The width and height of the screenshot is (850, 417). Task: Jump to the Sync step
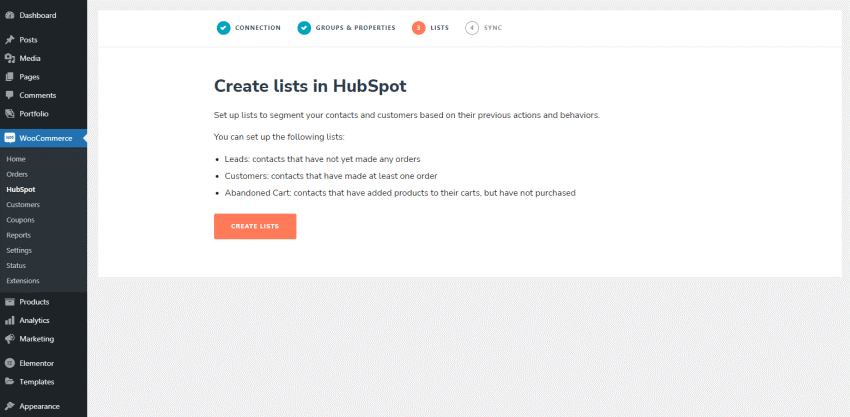coord(484,28)
